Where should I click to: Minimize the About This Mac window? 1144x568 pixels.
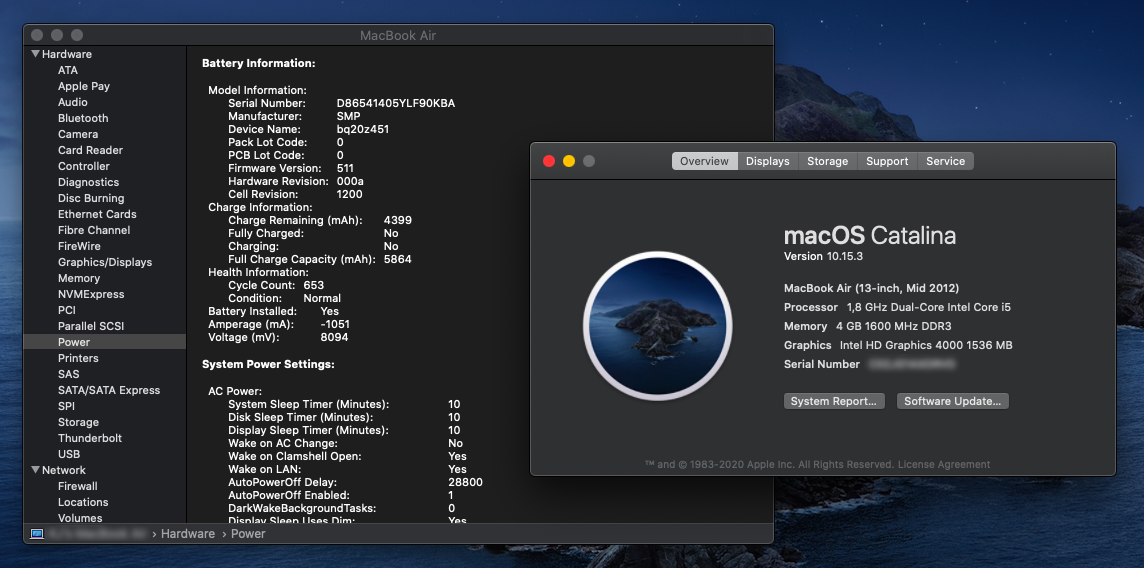(569, 161)
